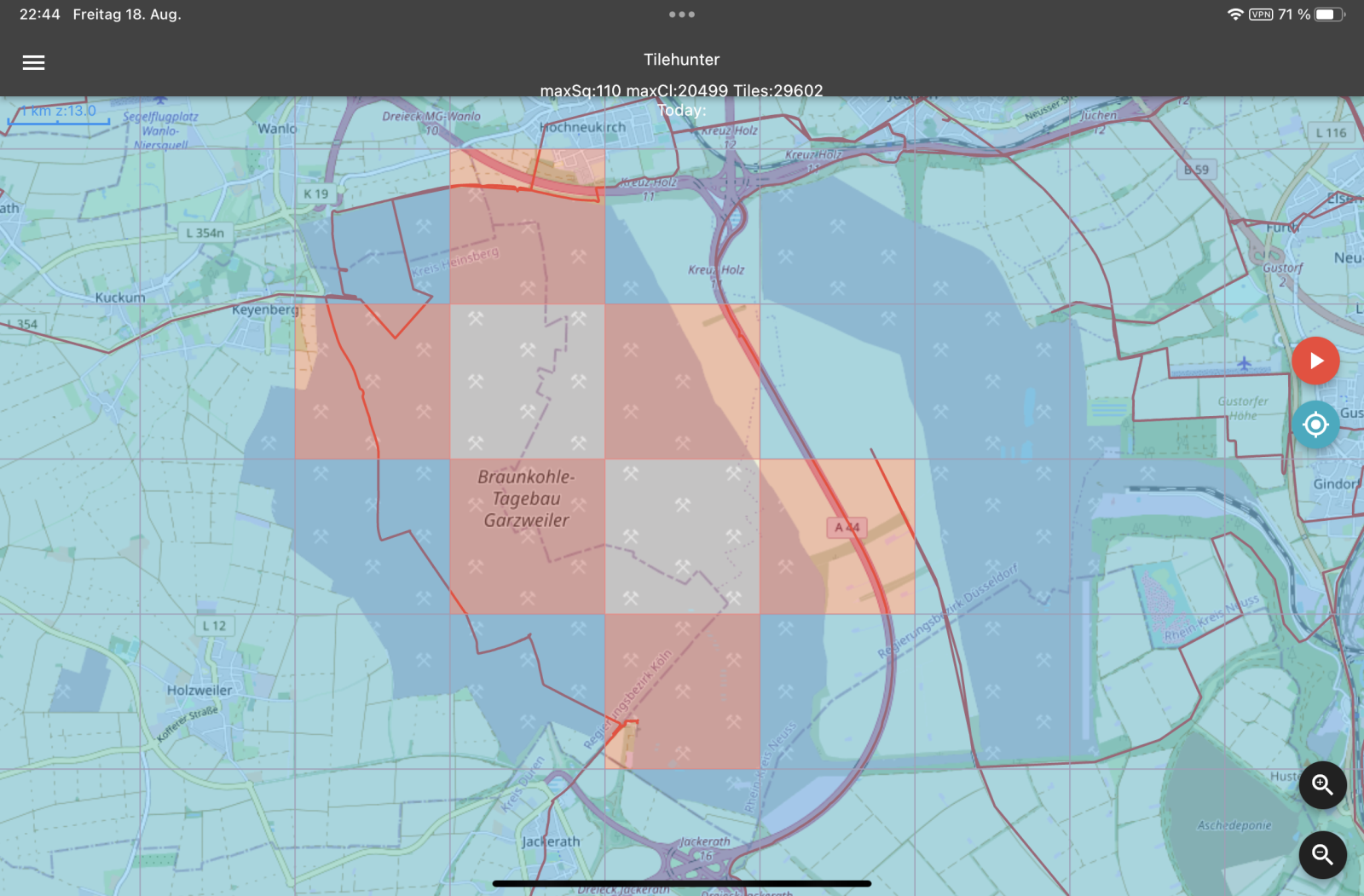Tap the battery icon
The height and width of the screenshot is (896, 1364).
pyautogui.click(x=1329, y=14)
